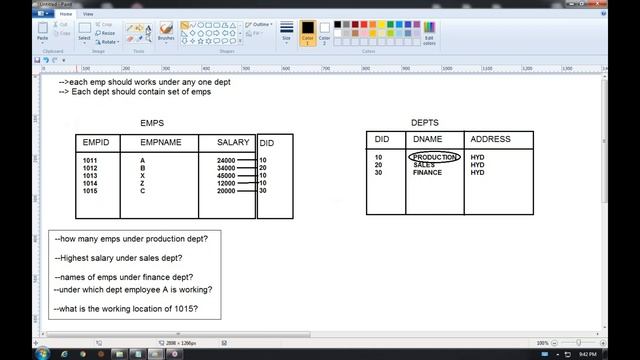Select the Color picker eyedropper tool
The height and width of the screenshot is (360, 640).
pyautogui.click(x=139, y=39)
